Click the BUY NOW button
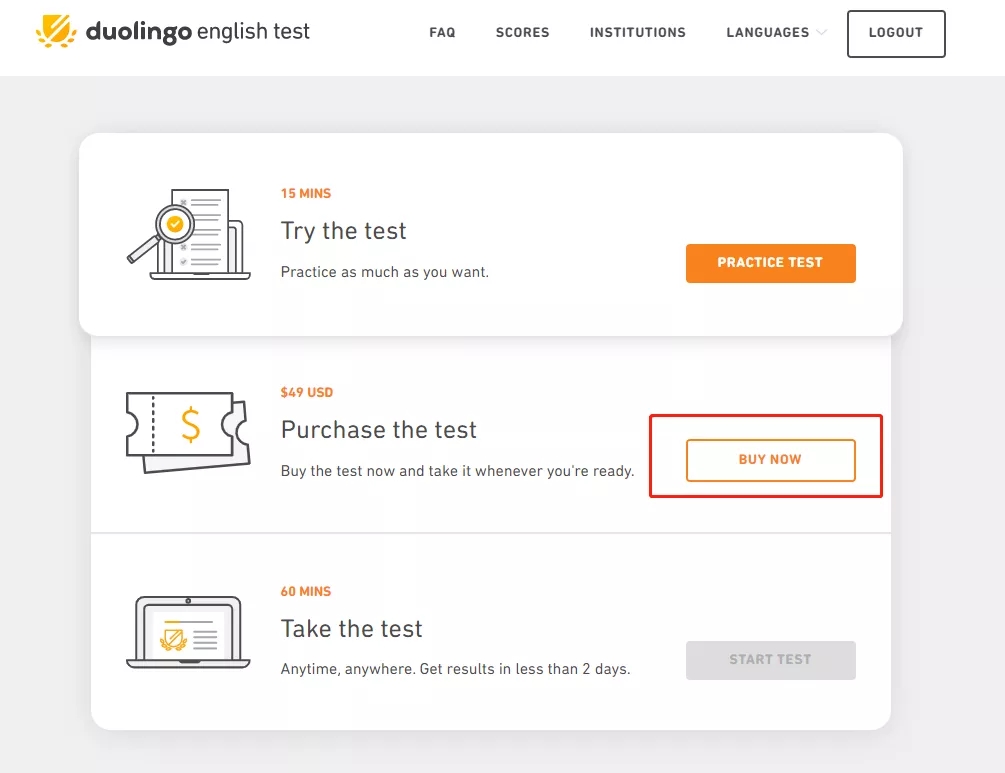This screenshot has height=773, width=1005. 770,460
